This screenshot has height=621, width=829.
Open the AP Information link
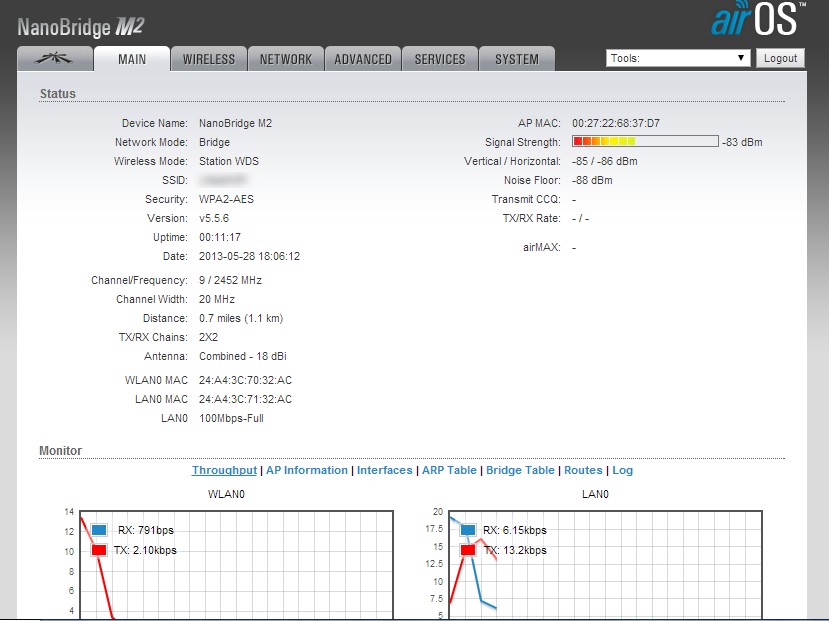pyautogui.click(x=307, y=470)
